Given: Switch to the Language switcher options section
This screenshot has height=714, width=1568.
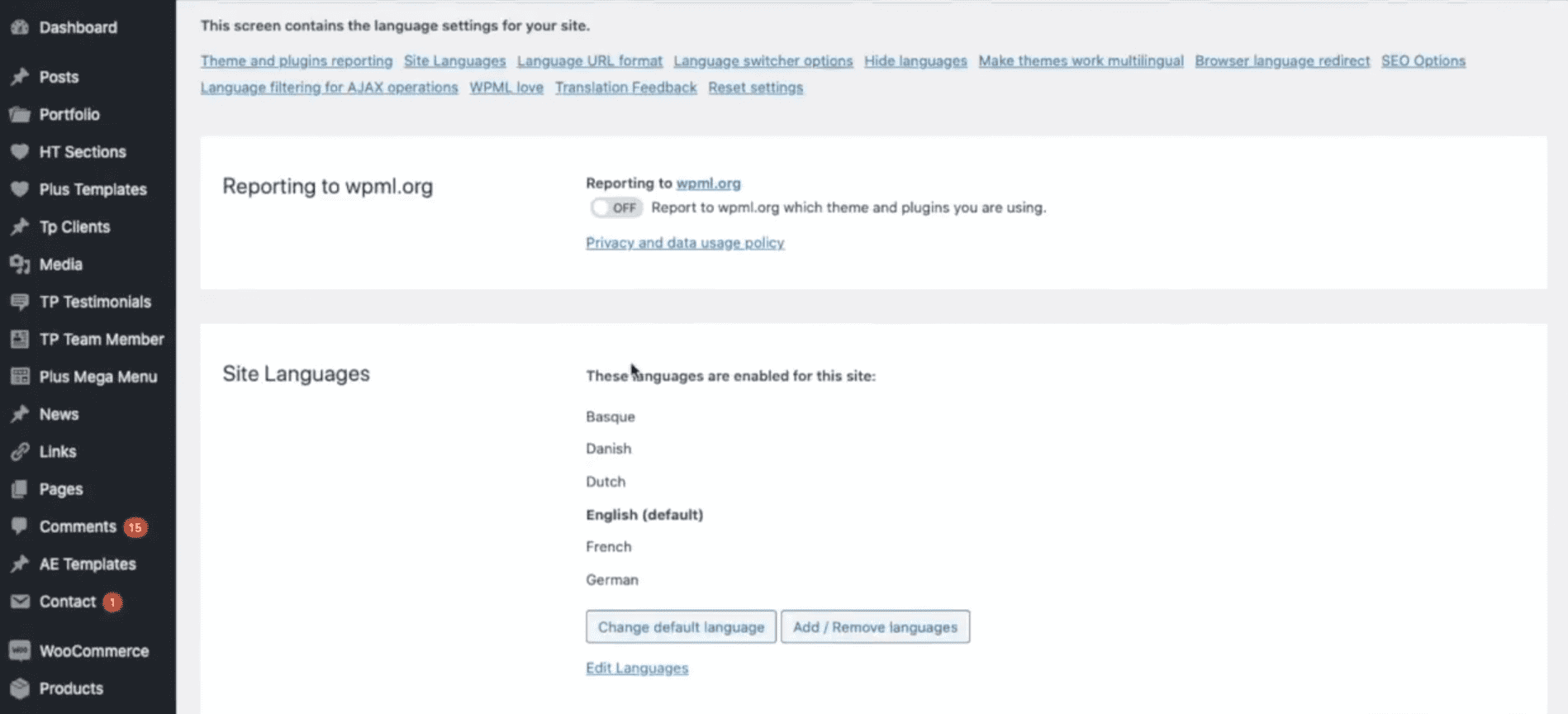Looking at the screenshot, I should 762,60.
